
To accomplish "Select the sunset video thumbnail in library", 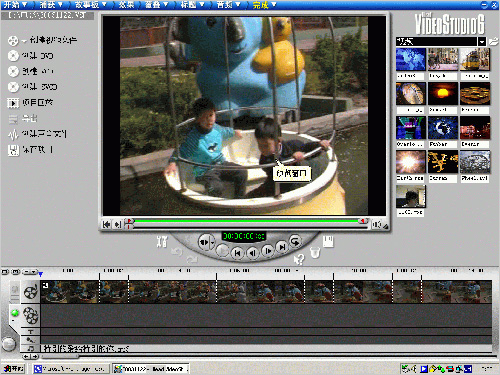I will 442,94.
